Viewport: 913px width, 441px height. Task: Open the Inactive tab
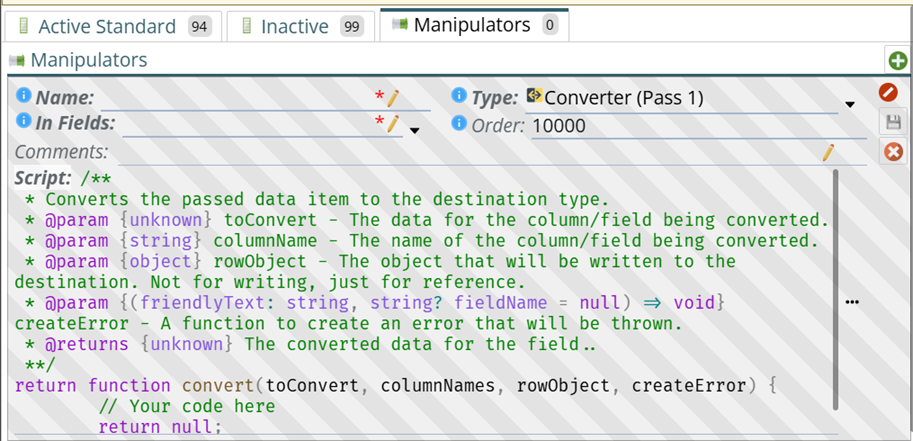point(300,26)
